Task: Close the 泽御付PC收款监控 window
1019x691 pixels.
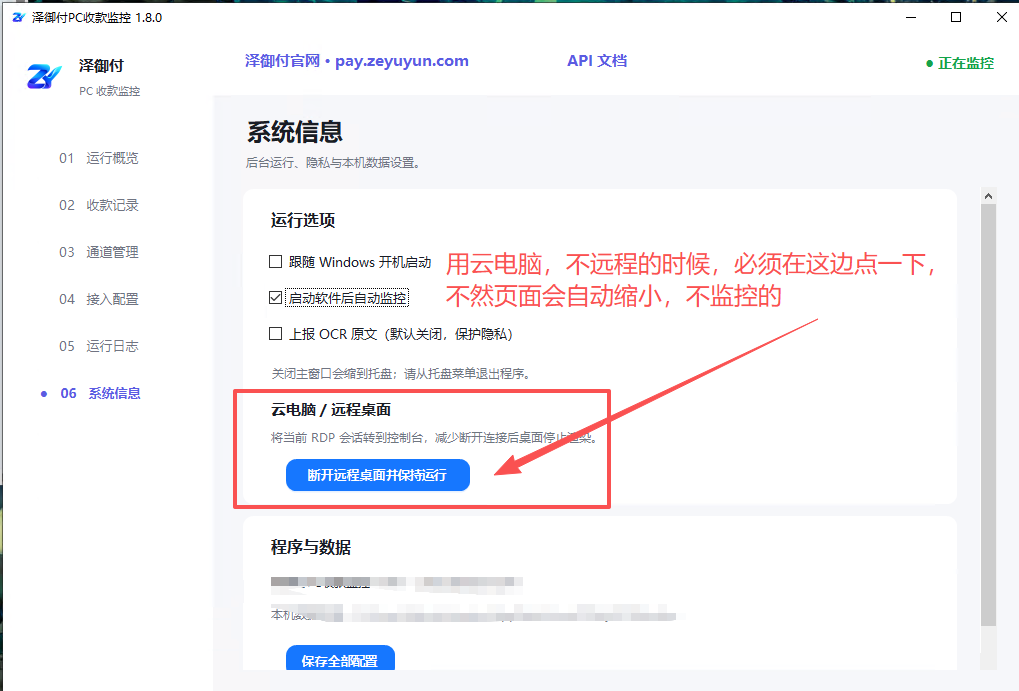Action: [x=1001, y=18]
